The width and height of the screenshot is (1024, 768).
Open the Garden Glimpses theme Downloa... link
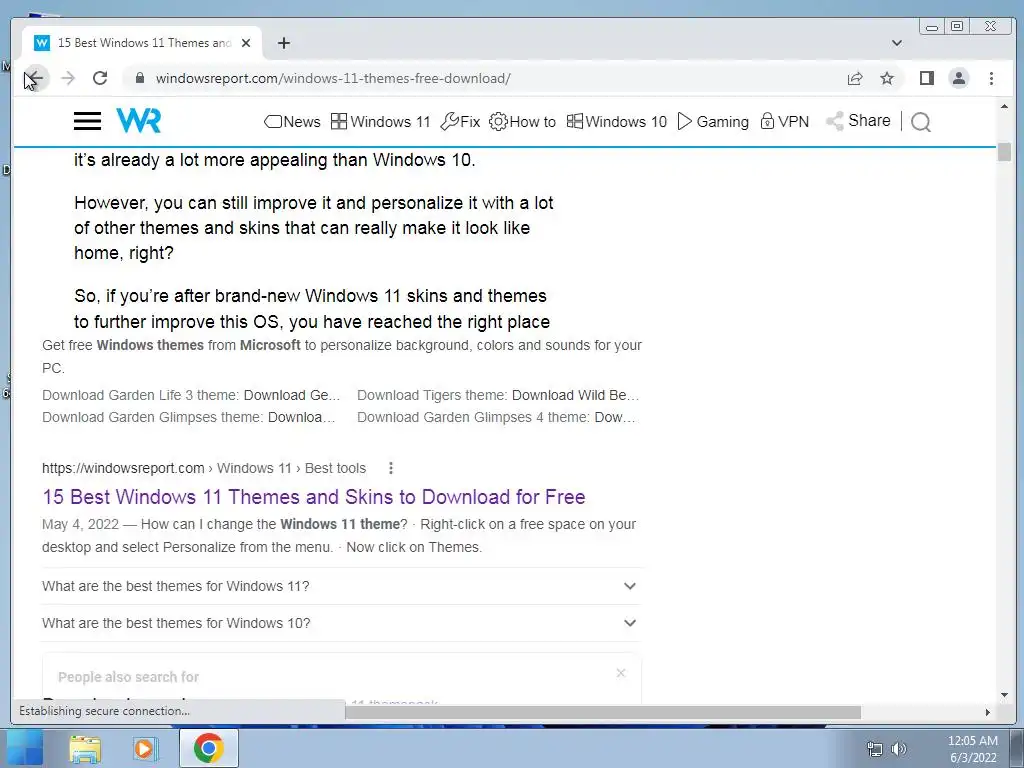[x=302, y=417]
